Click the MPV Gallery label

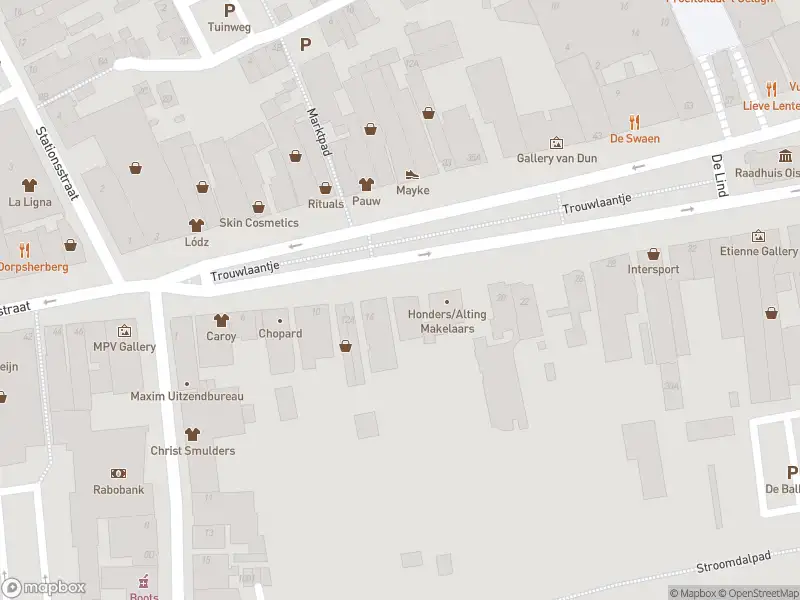point(124,347)
